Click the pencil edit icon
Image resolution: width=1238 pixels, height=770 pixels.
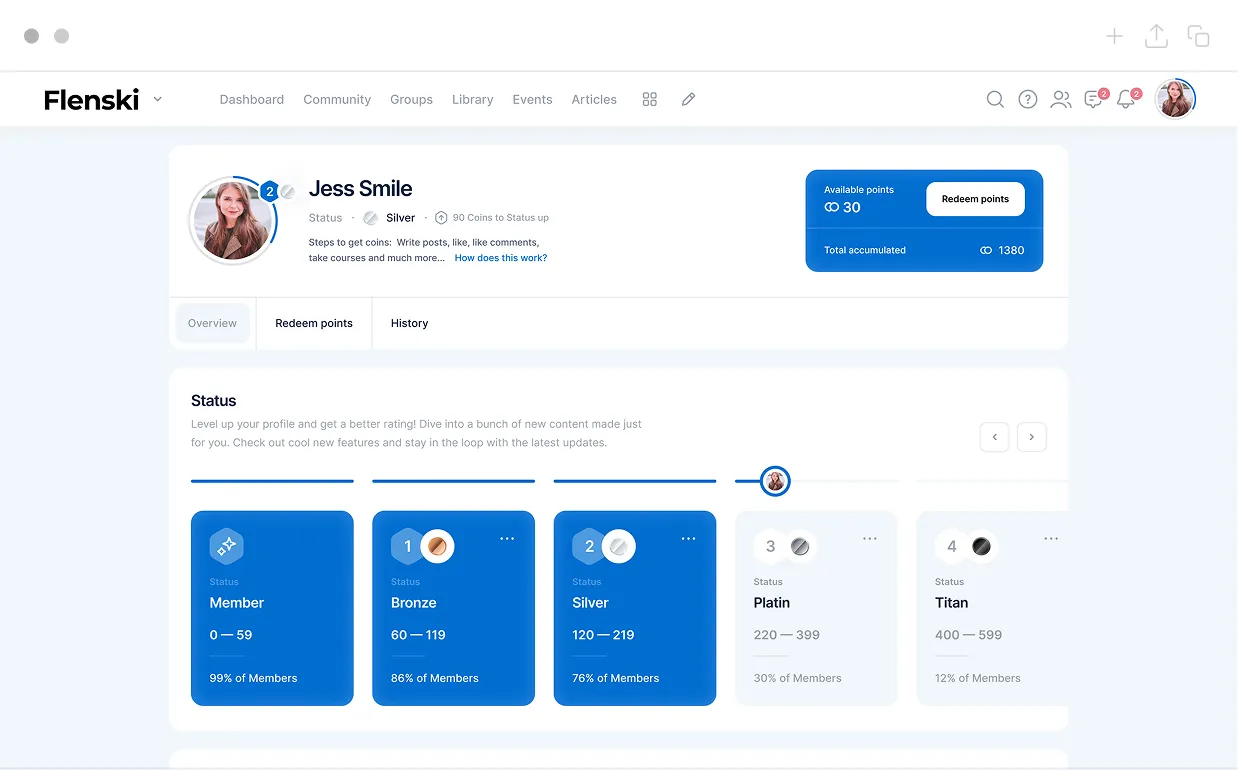[x=688, y=99]
